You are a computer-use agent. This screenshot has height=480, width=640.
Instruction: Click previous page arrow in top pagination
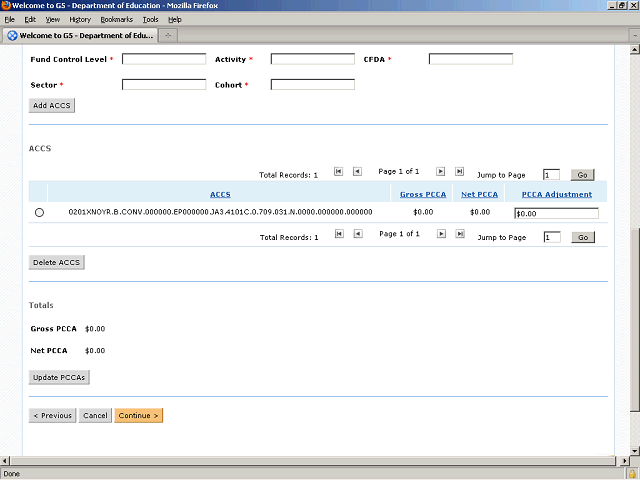coord(357,172)
